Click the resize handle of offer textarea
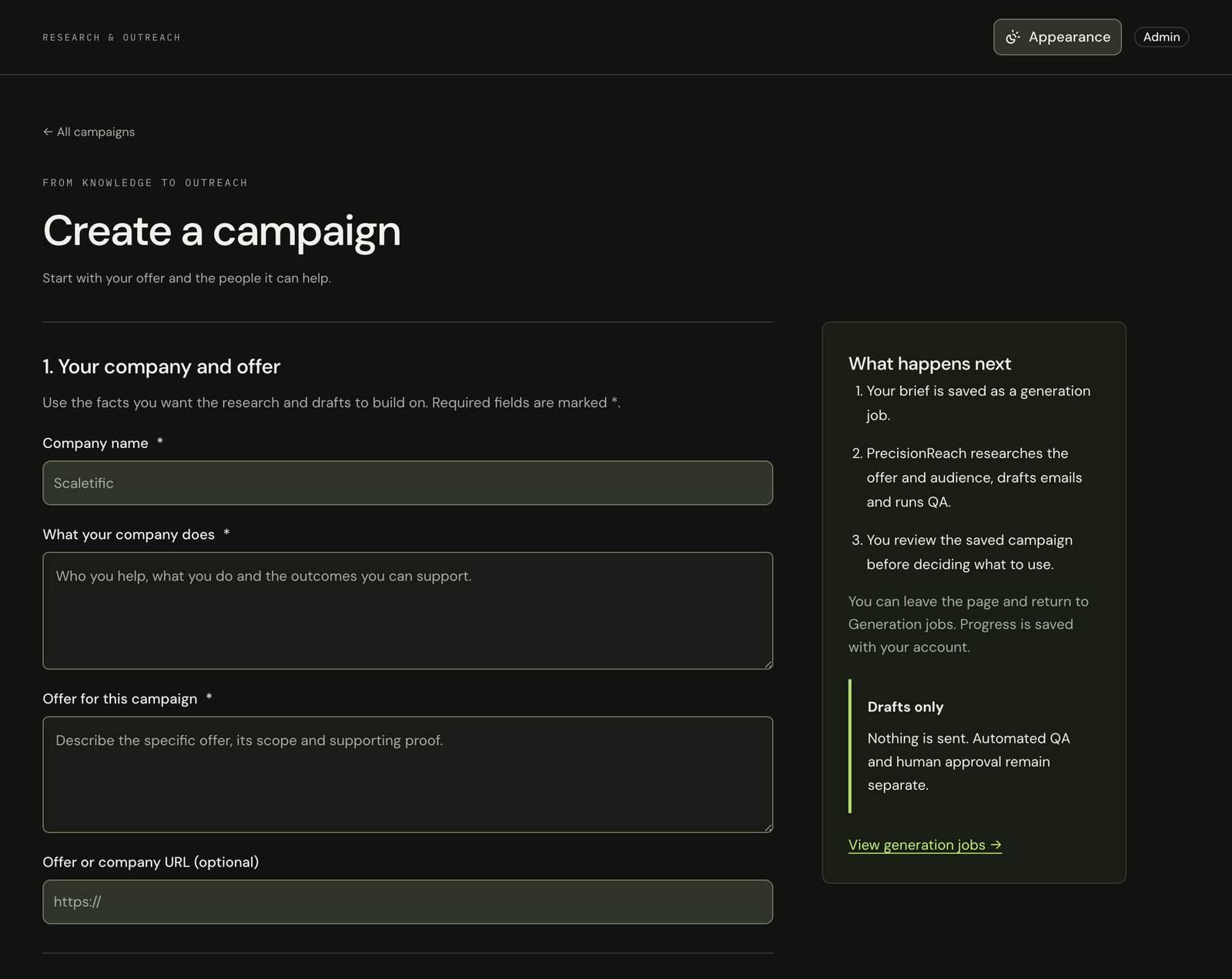 point(768,827)
